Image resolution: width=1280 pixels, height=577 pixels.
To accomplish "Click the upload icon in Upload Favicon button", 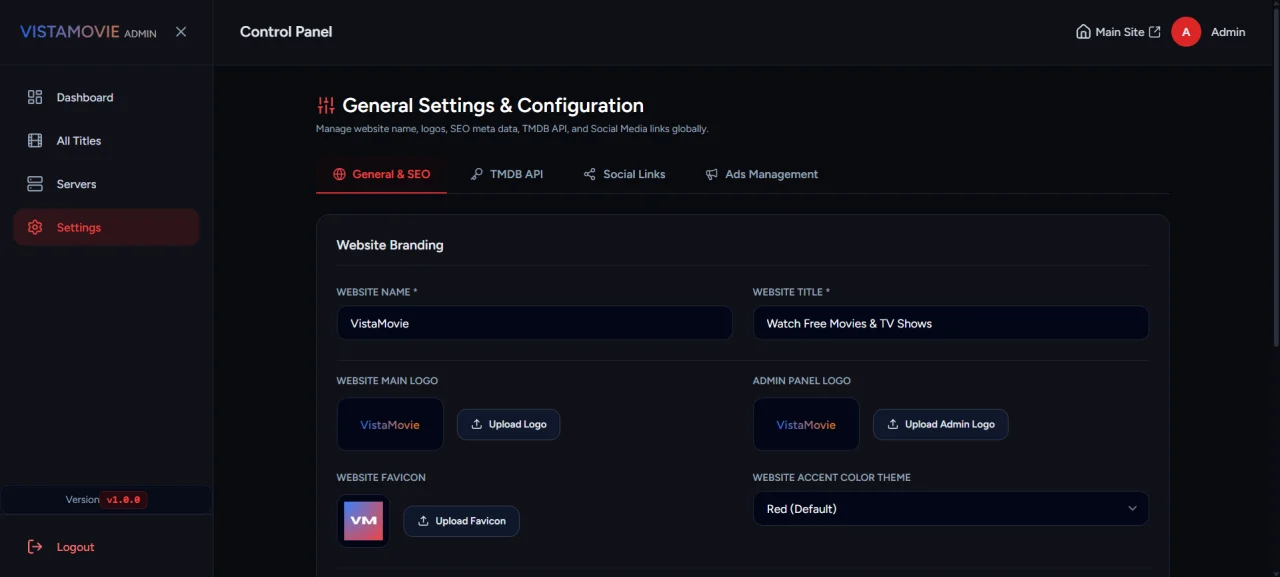I will click(423, 521).
